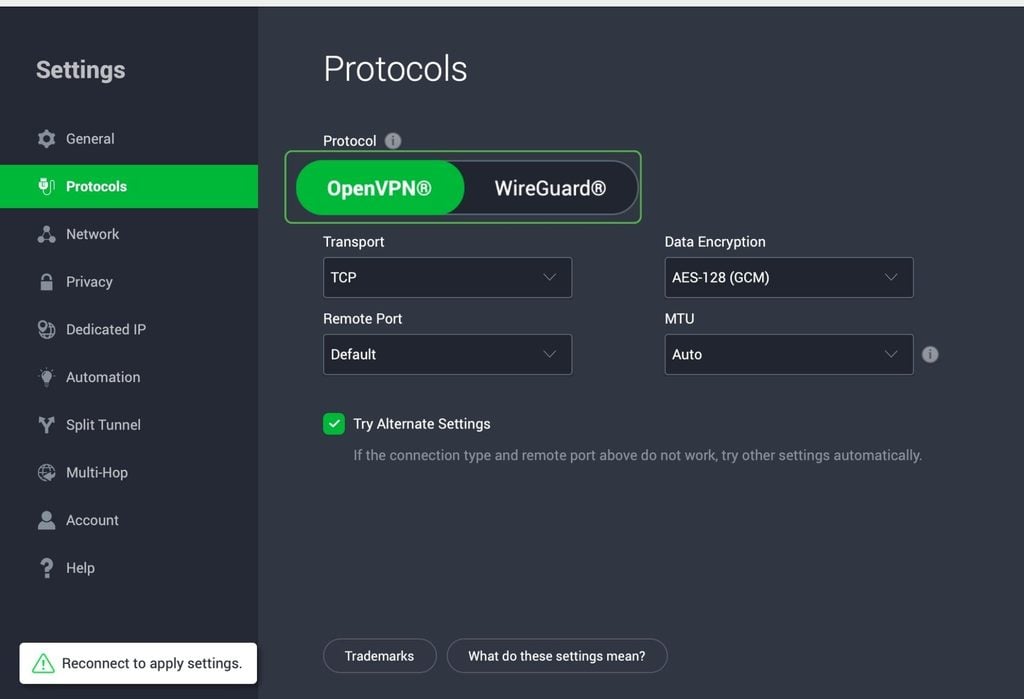Click the Privacy padlock icon
The height and width of the screenshot is (699, 1024).
pos(46,282)
